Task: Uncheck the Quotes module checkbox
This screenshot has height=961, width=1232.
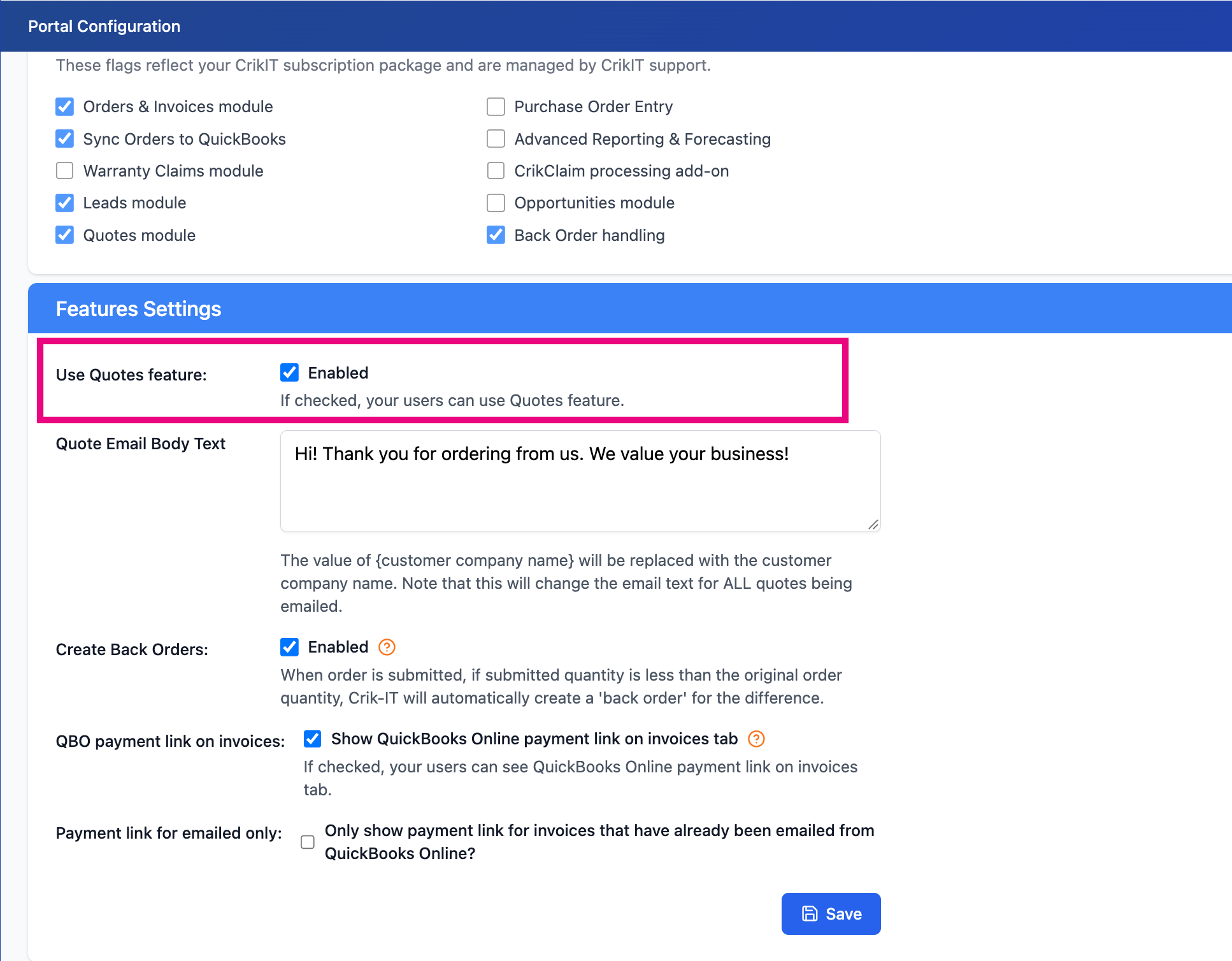Action: tap(65, 235)
